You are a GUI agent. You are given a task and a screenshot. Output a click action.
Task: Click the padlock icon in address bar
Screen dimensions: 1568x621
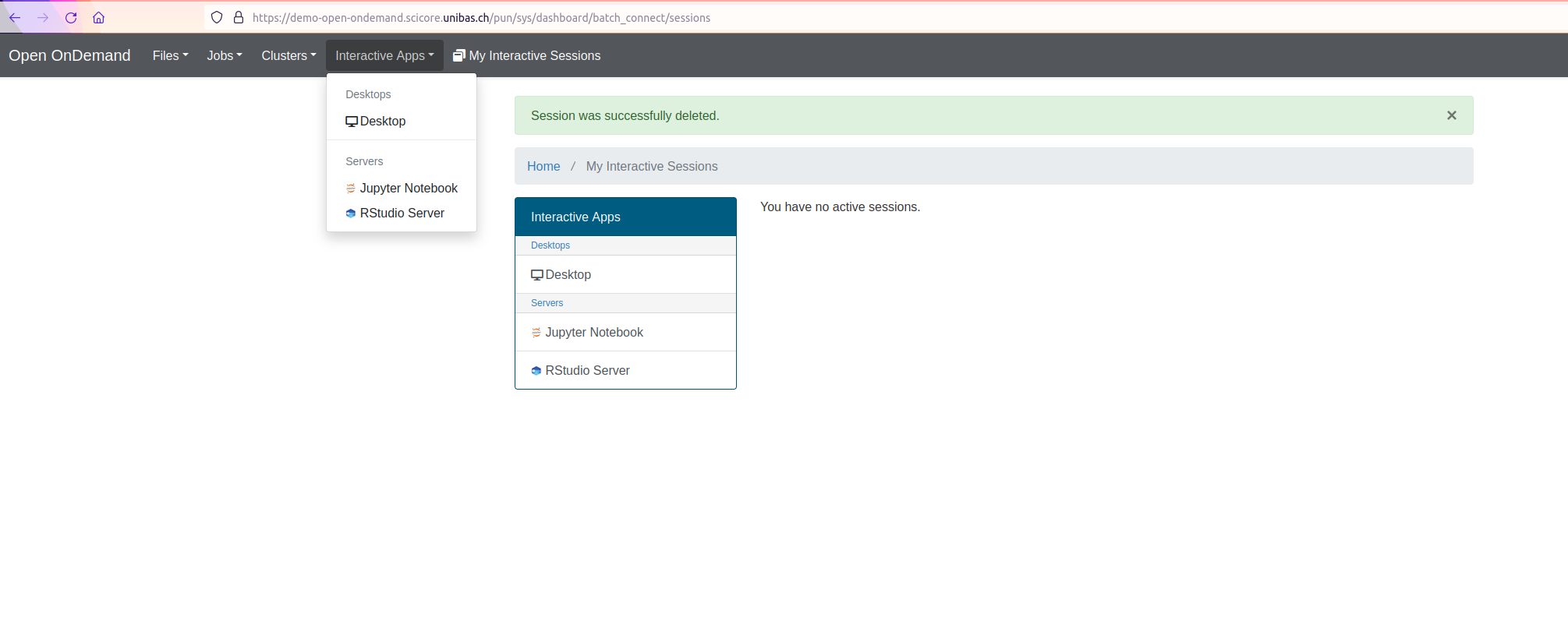(239, 18)
